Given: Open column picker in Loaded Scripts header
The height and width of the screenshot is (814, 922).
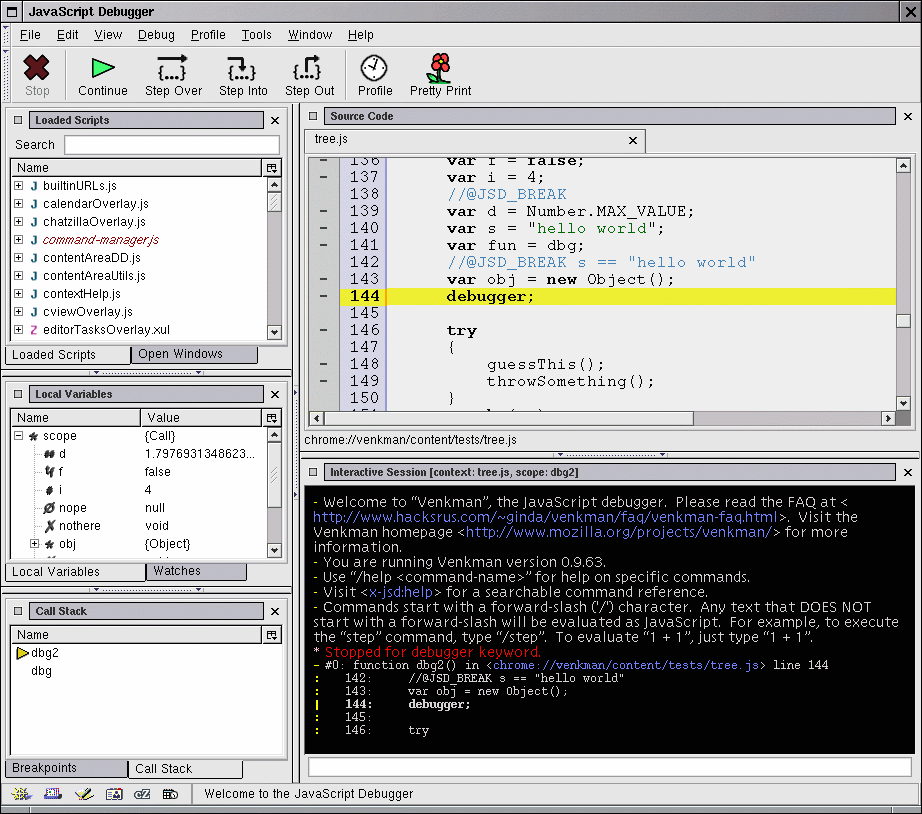Looking at the screenshot, I should (272, 168).
